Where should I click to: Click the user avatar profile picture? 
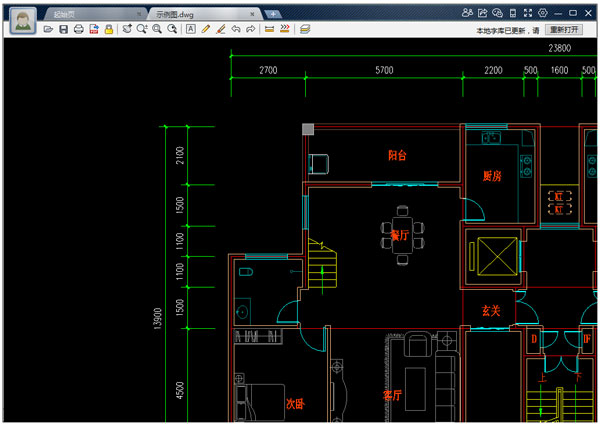pos(23,21)
